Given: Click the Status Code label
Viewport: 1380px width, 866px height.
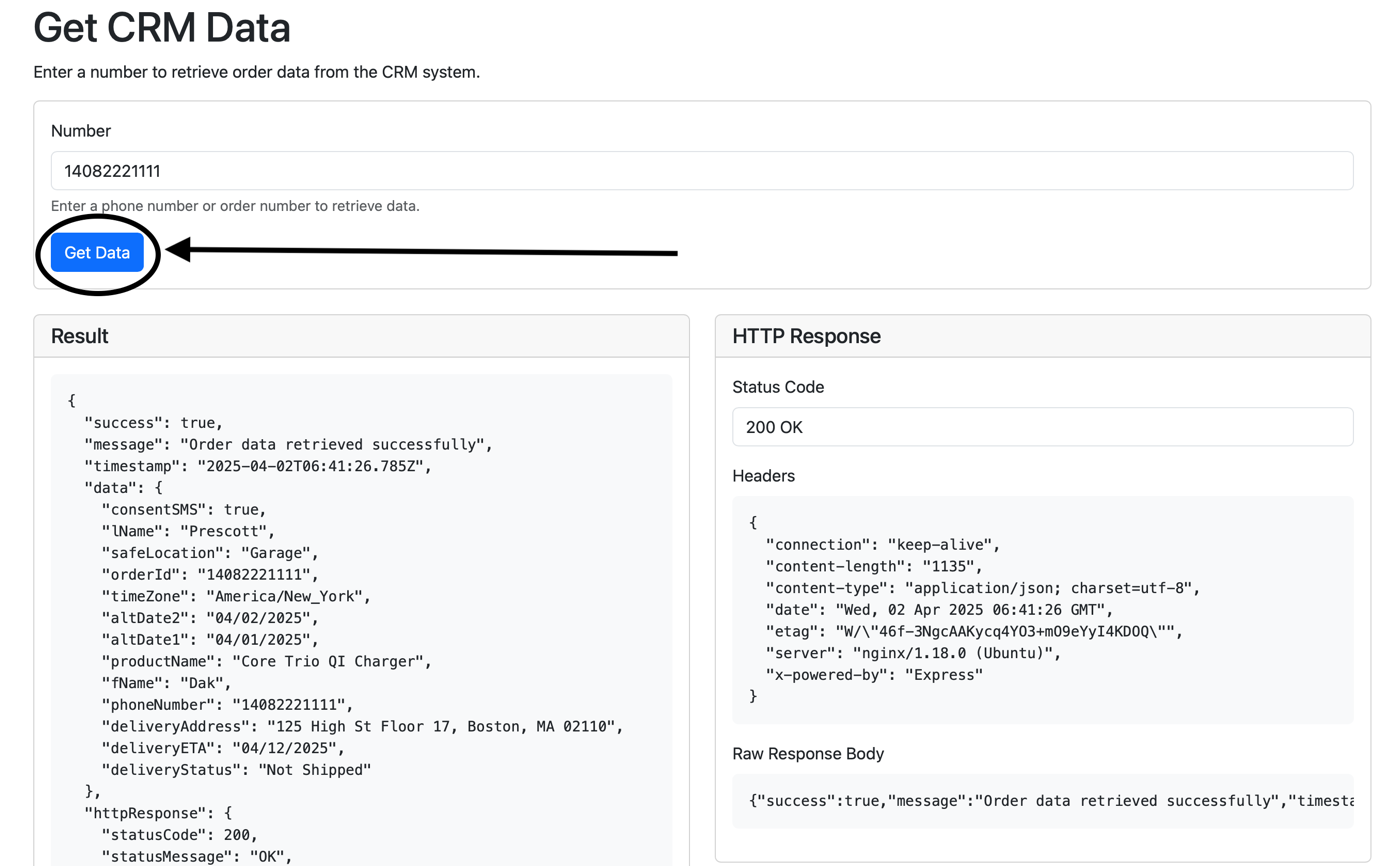Looking at the screenshot, I should [x=778, y=387].
